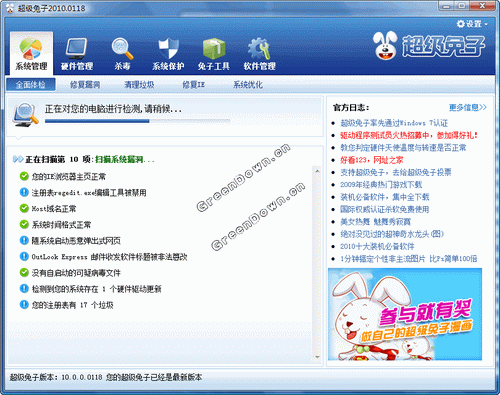Screen dimensions: 500x395
Task: Click the scanning progress bar
Action: (137, 121)
